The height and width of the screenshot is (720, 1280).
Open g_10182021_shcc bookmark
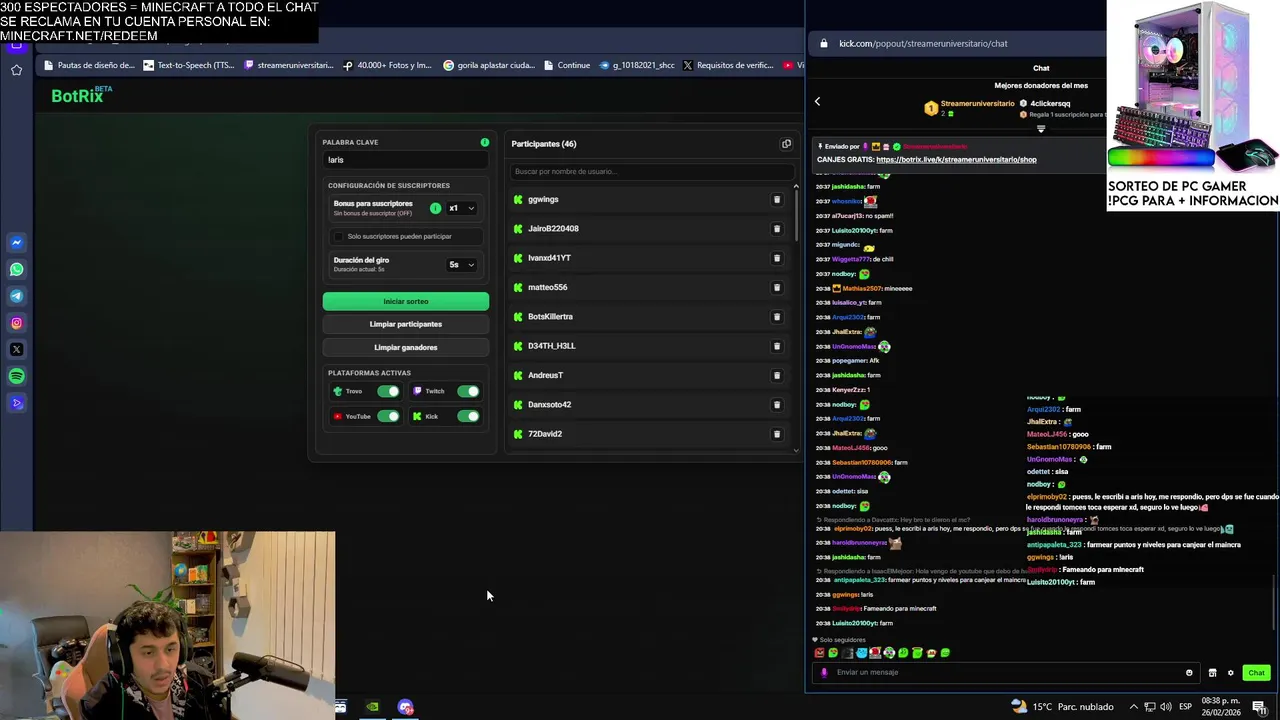[636, 66]
